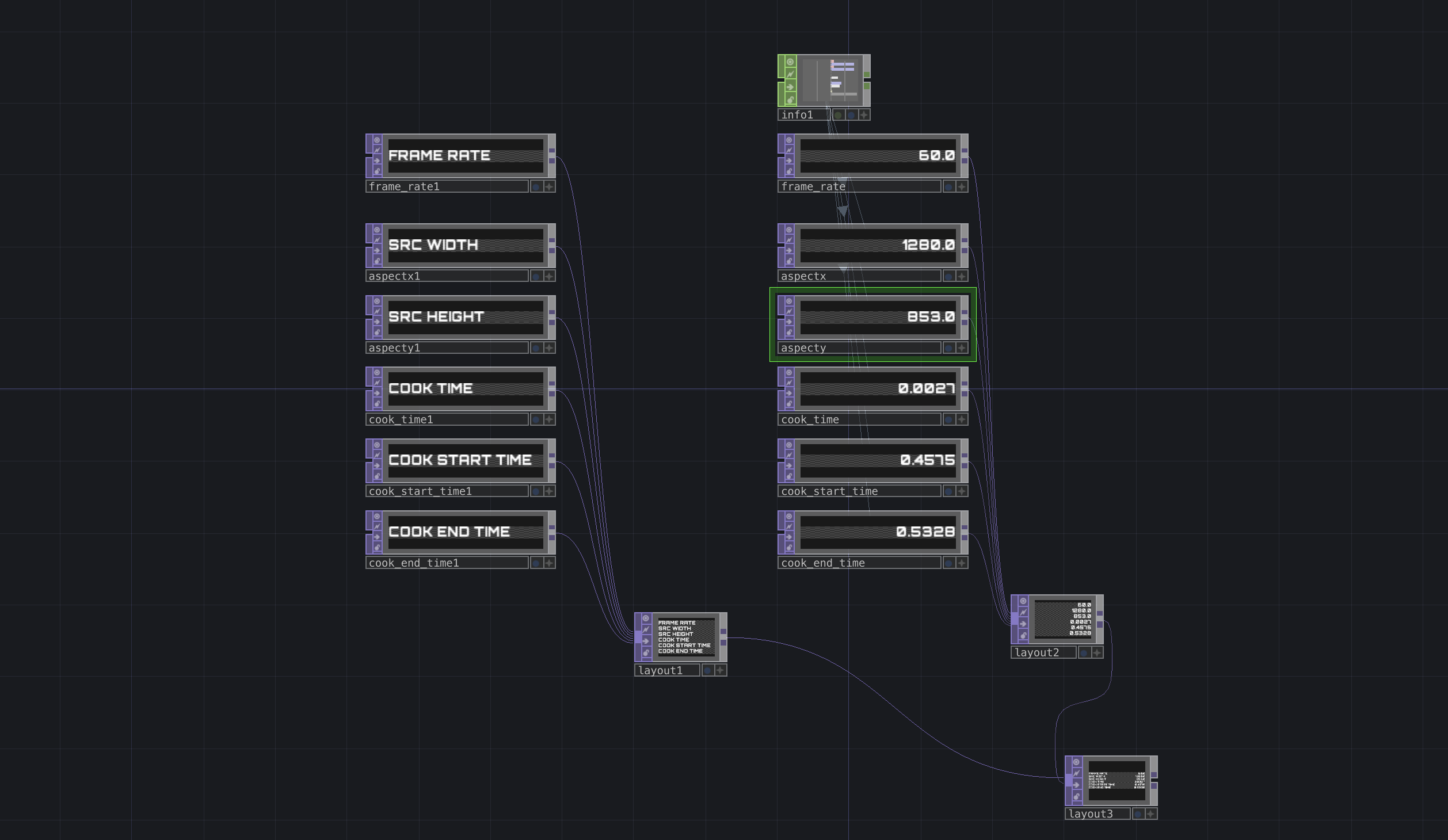The image size is (1448, 840).
Task: Toggle viewer flag on the frame_rate1 node
Action: 377,140
